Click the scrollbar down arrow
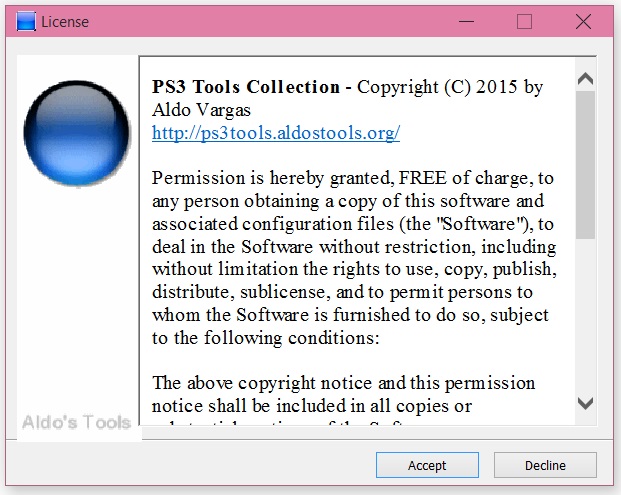 [x=585, y=404]
